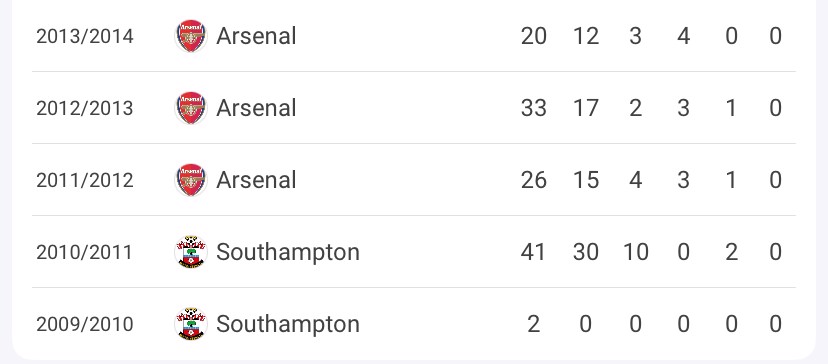Select the 2010/2011 season label

tap(84, 252)
